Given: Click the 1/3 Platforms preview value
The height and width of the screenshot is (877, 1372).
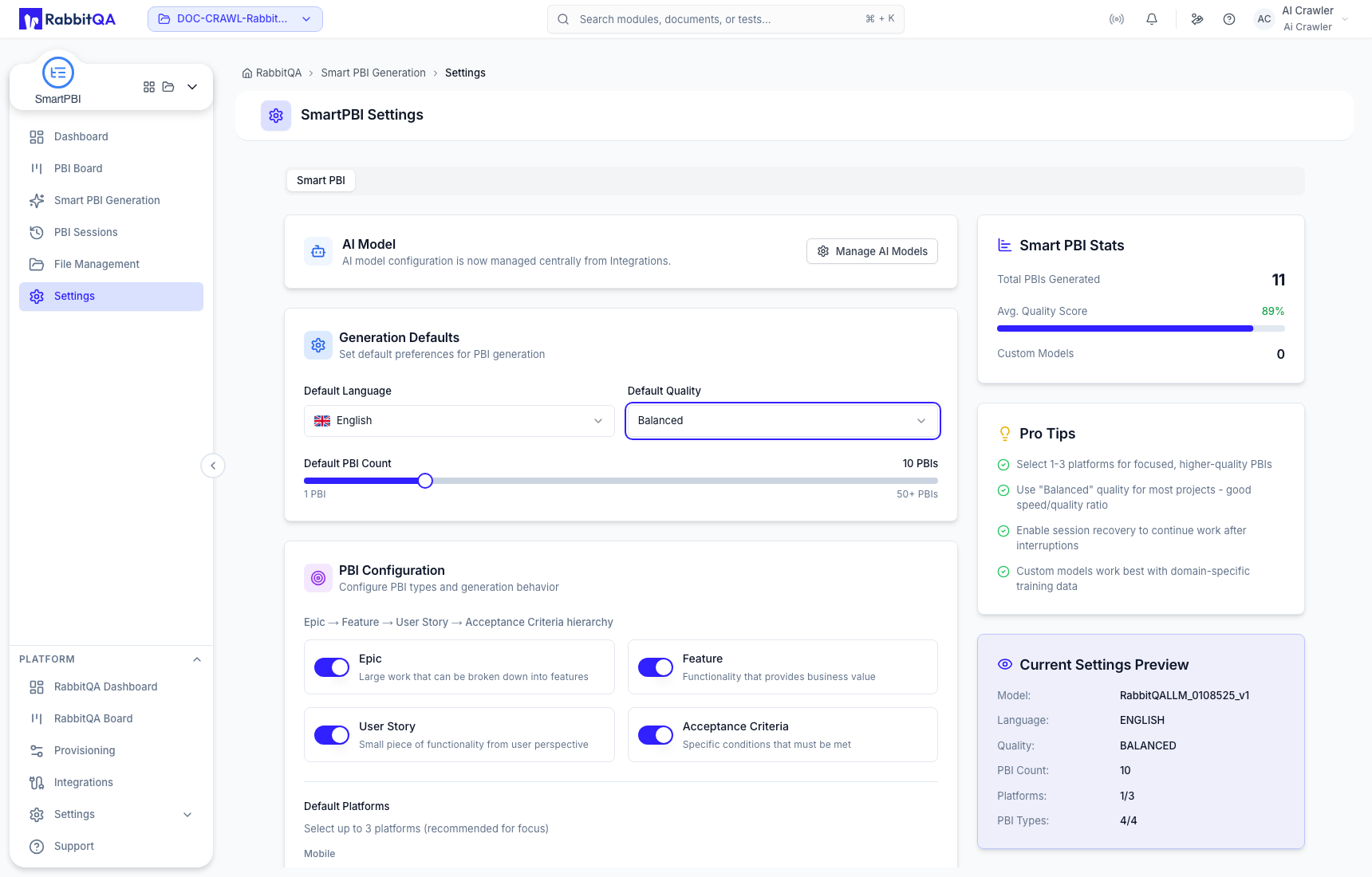Looking at the screenshot, I should [x=1127, y=796].
